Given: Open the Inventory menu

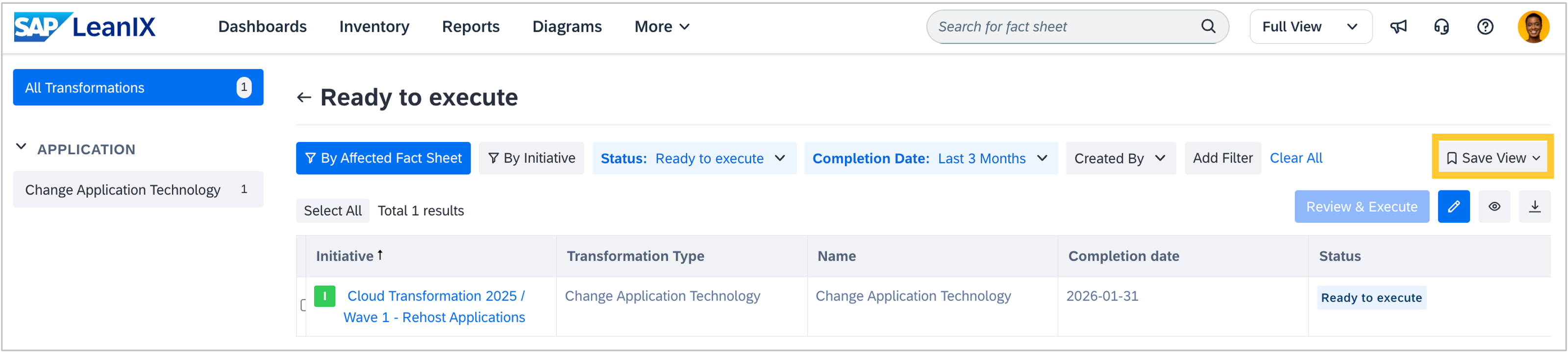Looking at the screenshot, I should point(373,27).
